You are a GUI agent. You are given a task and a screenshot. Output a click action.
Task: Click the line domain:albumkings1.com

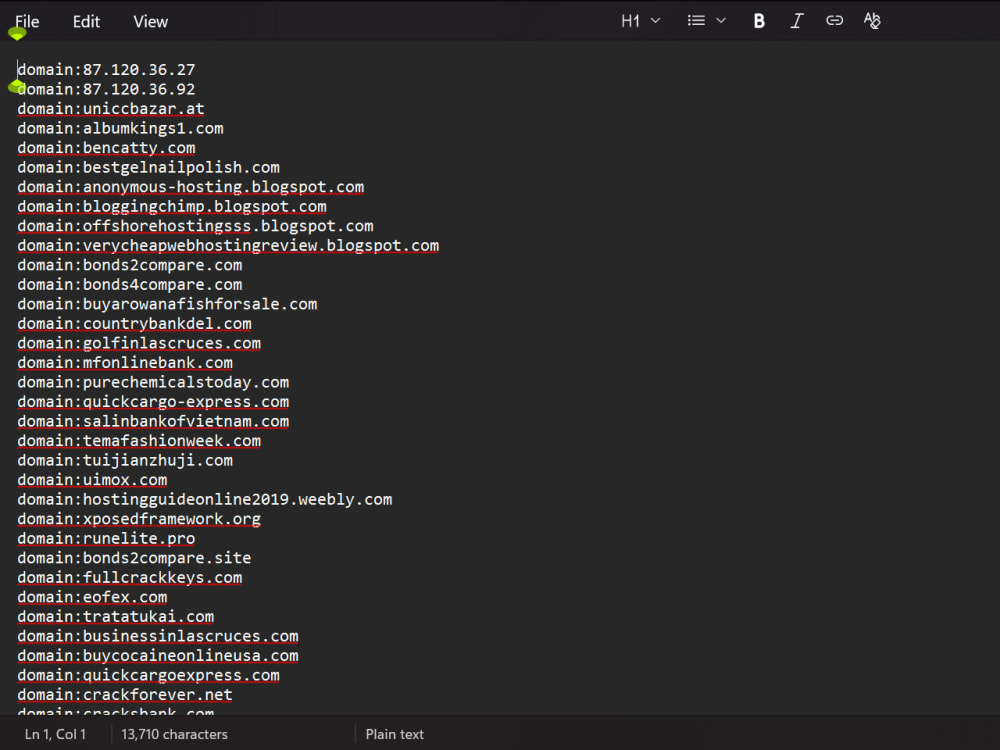121,128
